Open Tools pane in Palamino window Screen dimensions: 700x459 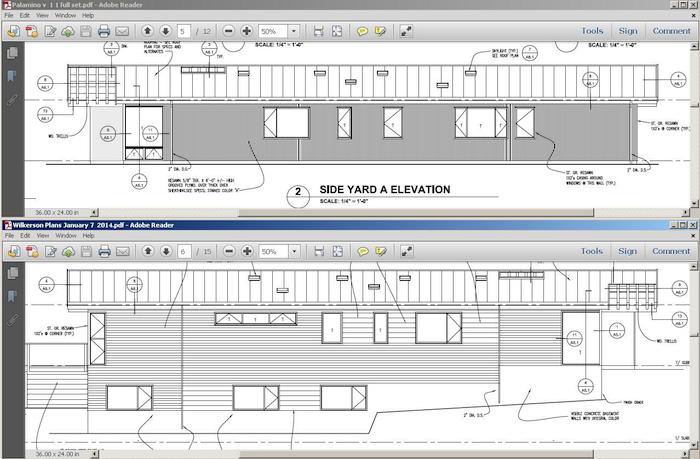[x=592, y=31]
